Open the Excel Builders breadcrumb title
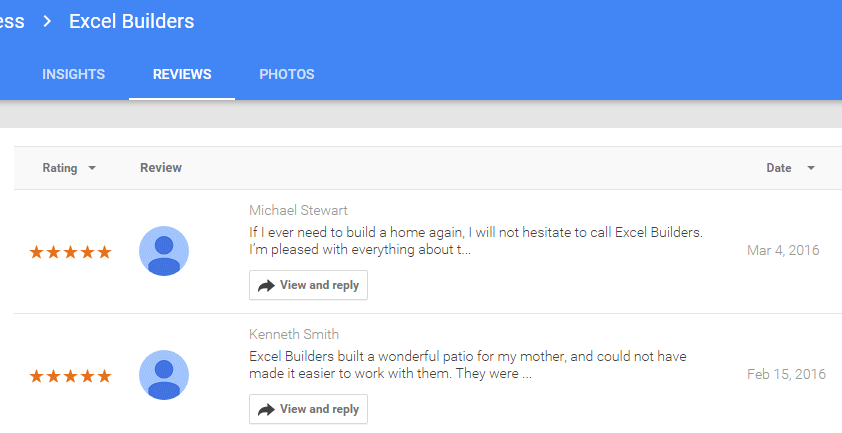The image size is (842, 433). pos(132,21)
